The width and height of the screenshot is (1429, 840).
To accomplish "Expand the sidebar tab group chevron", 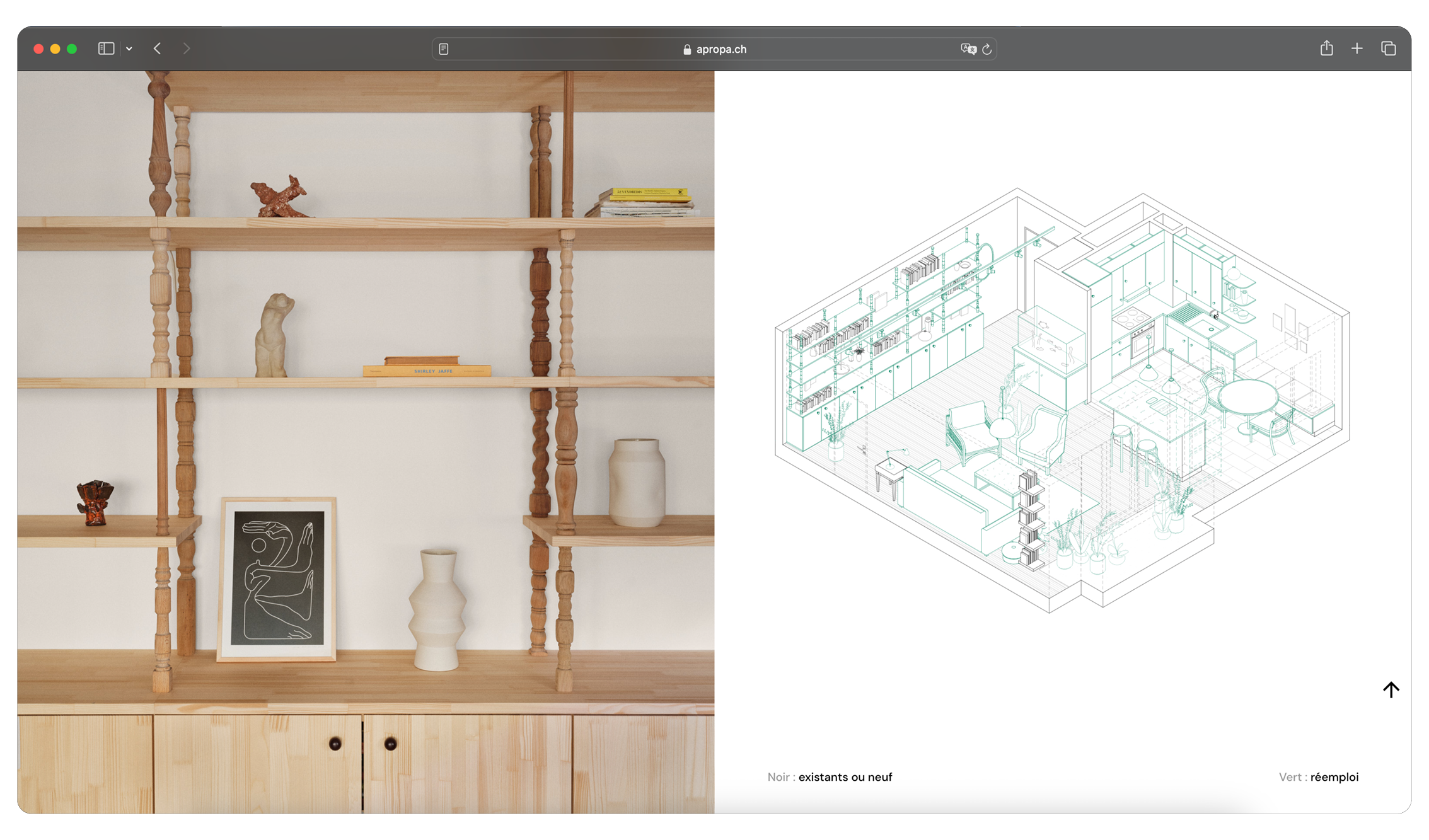I will point(129,49).
